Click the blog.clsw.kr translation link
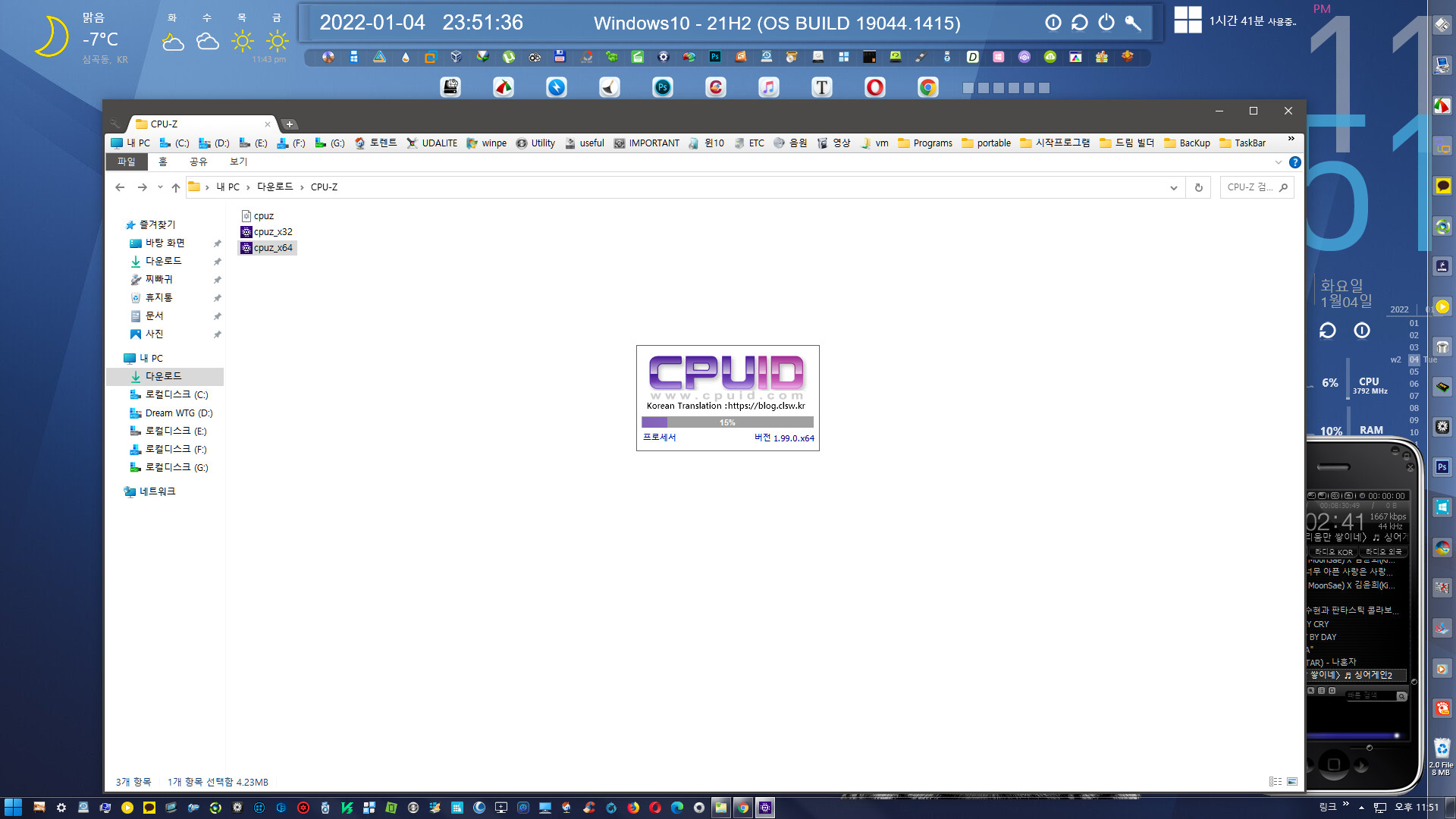The width and height of the screenshot is (1456, 819). [766, 406]
